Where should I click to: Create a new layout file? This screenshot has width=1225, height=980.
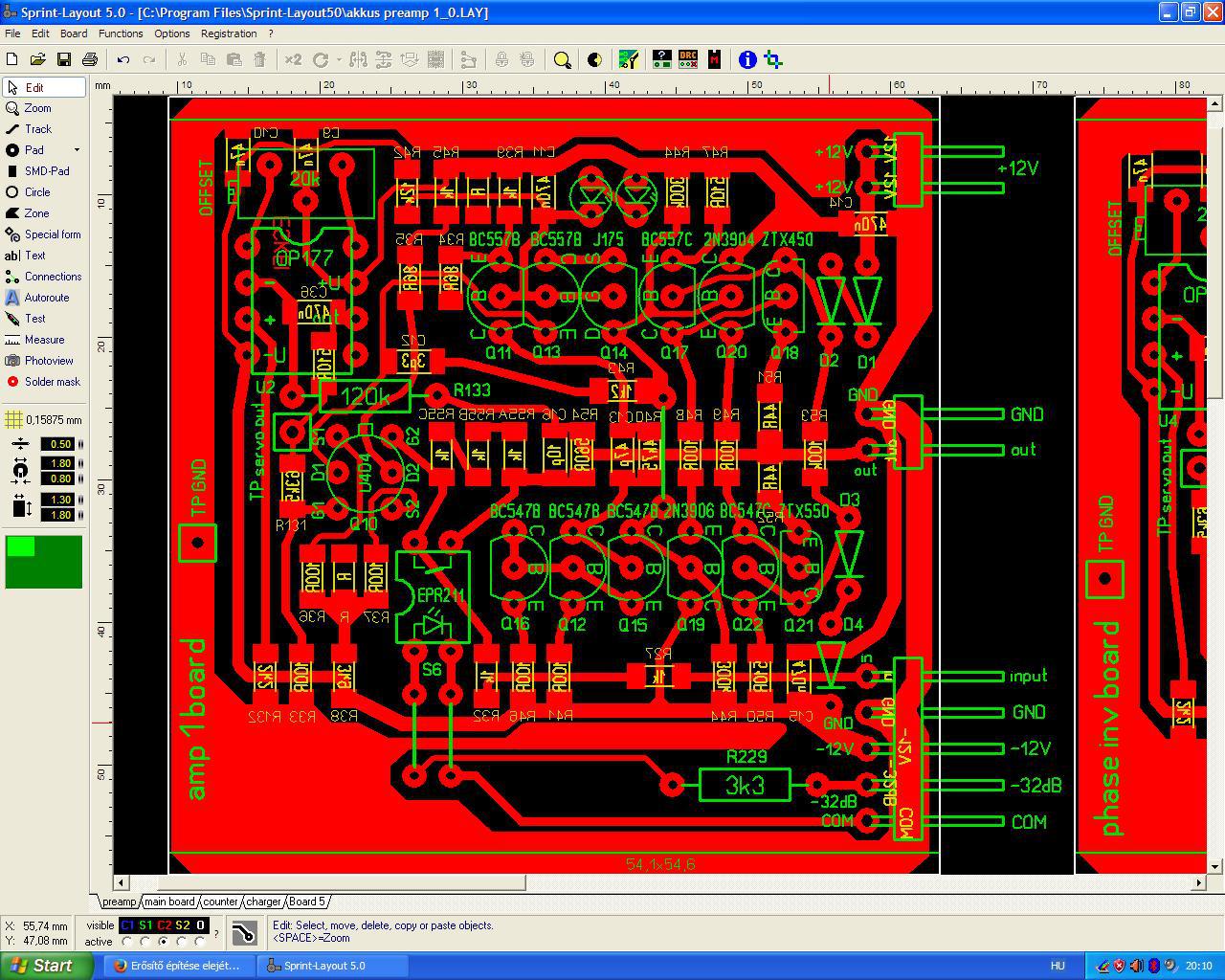pos(12,59)
